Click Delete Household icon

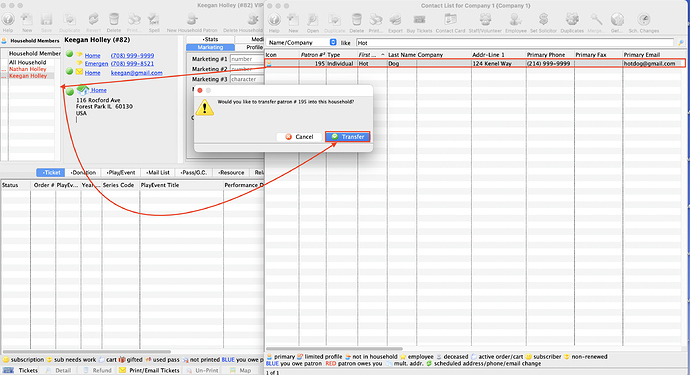pyautogui.click(x=253, y=19)
